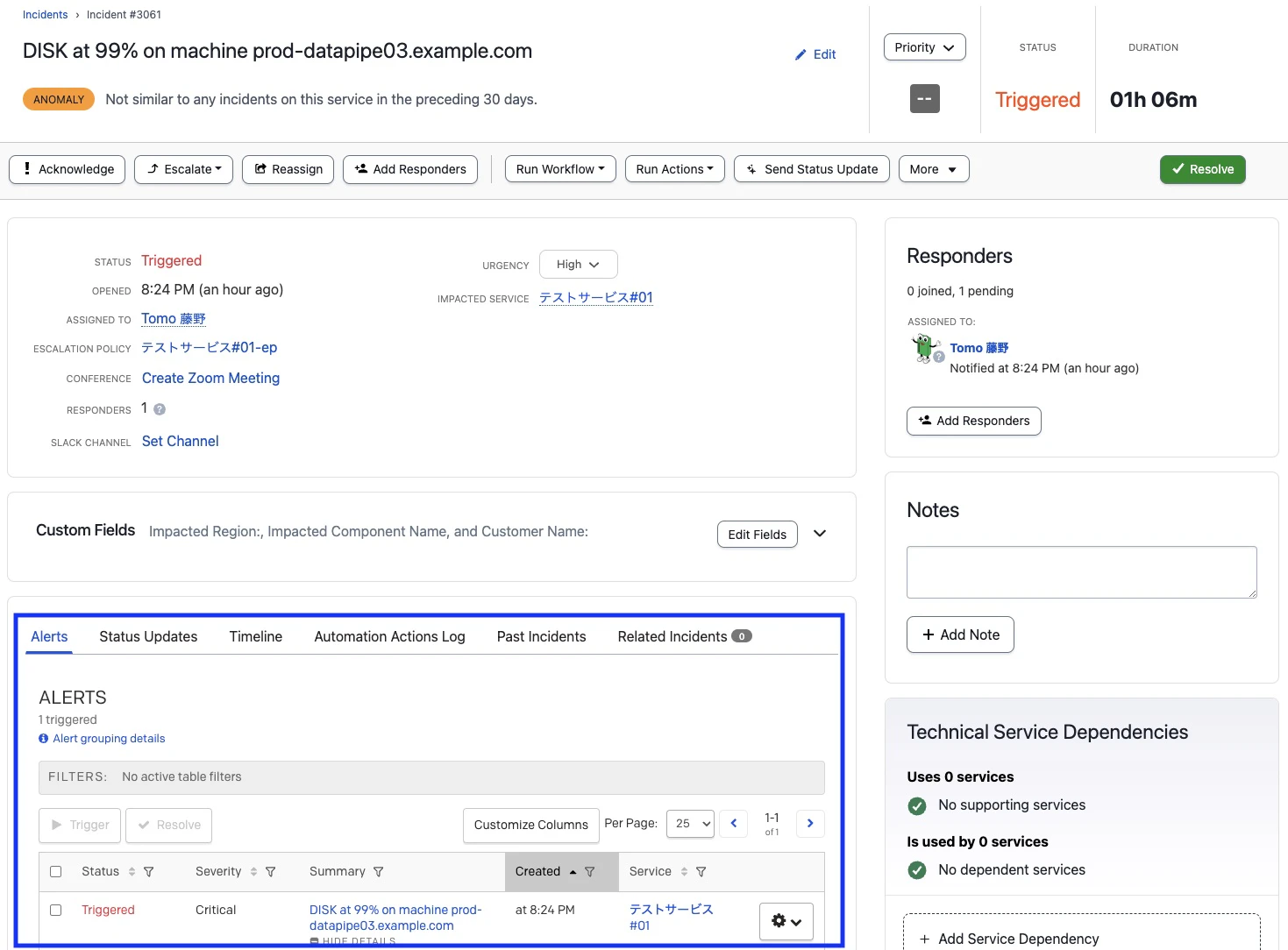
Task: Expand the Custom Fields chevron
Action: (x=820, y=534)
